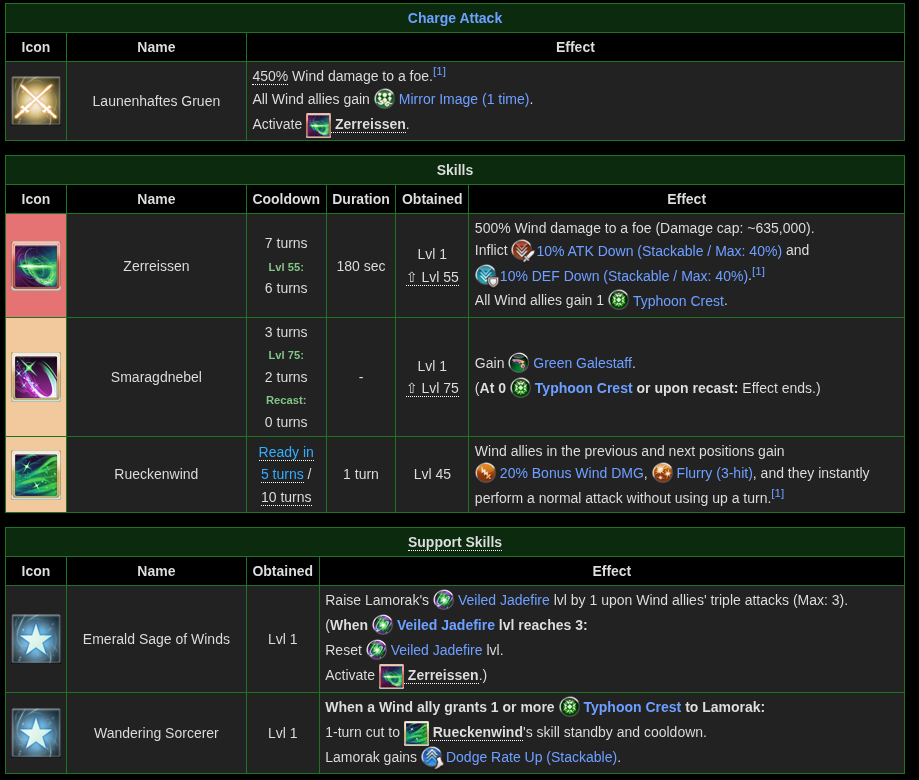
Task: Open the bold Veiled Jadefire link
Action: [445, 625]
